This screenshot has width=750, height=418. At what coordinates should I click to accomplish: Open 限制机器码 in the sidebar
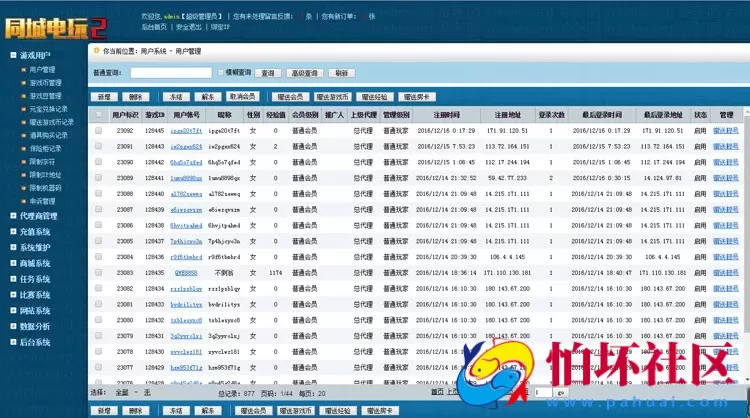click(45, 188)
